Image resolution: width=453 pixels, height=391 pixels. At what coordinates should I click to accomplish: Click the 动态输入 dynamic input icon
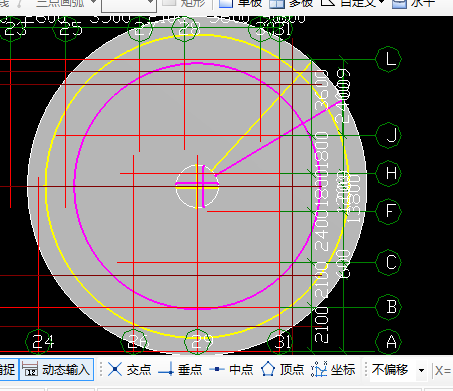pyautogui.click(x=30, y=370)
